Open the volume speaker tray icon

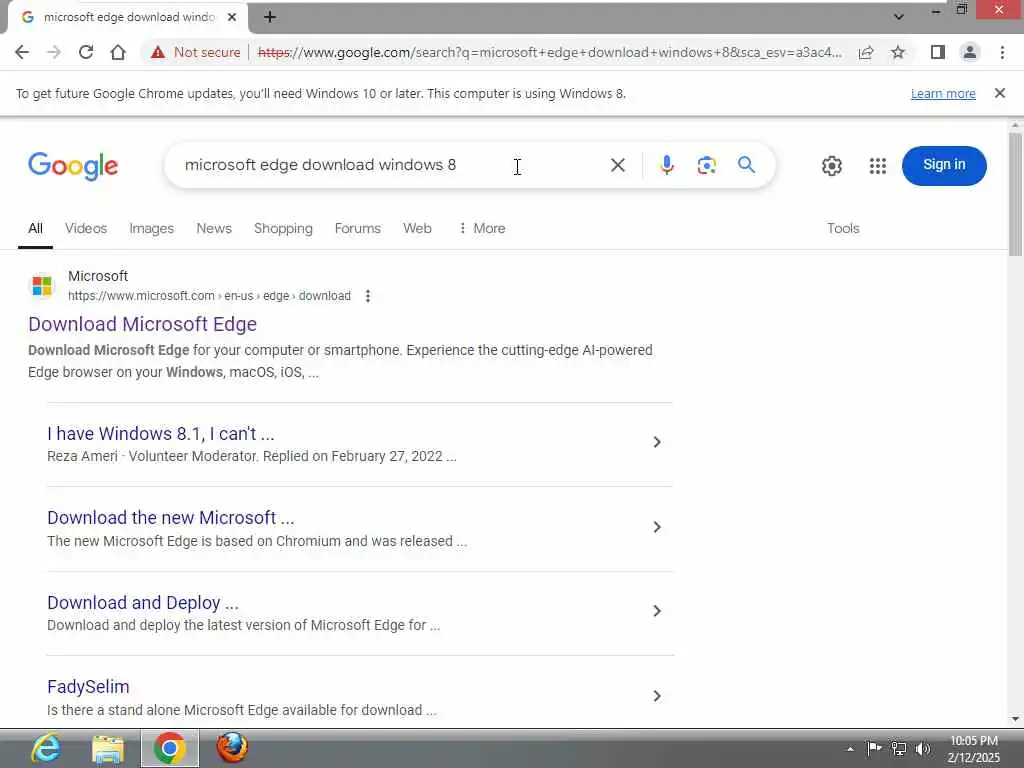click(923, 748)
